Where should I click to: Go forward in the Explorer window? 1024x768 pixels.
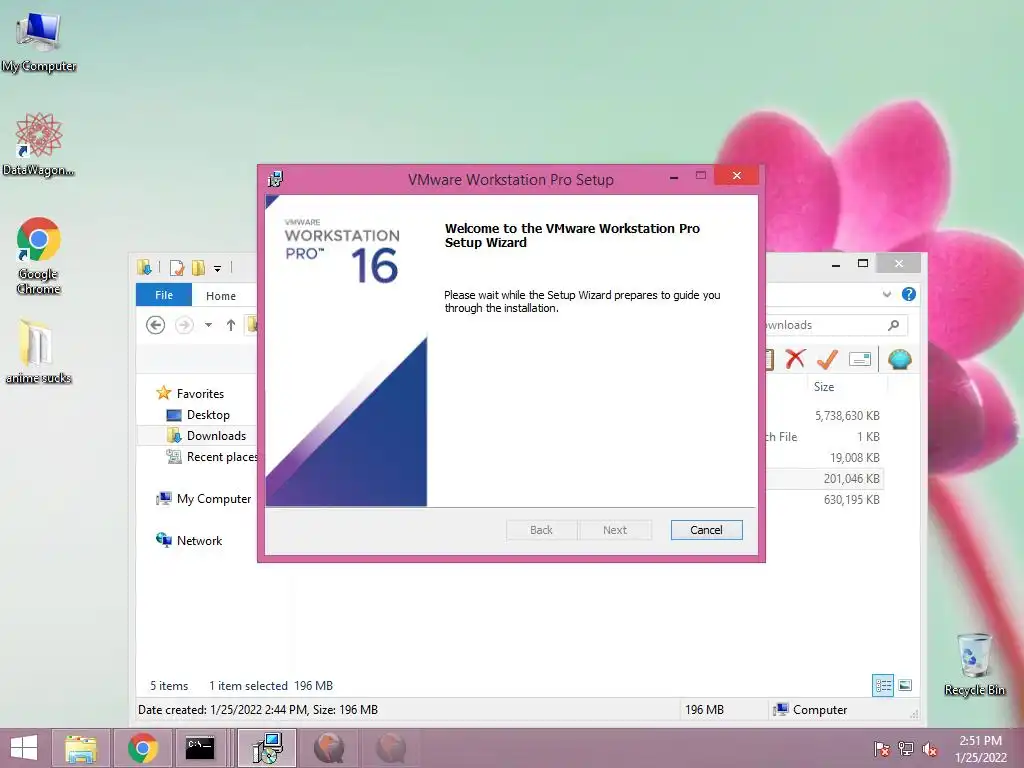(x=184, y=325)
